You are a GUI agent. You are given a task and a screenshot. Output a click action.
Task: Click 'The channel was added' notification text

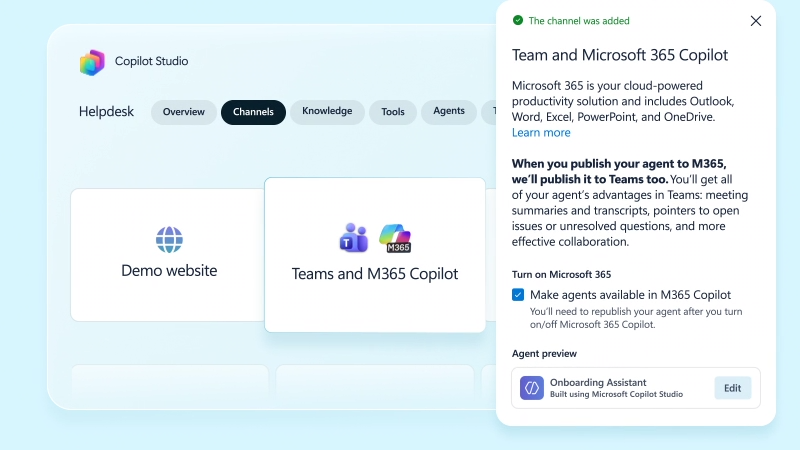[579, 21]
